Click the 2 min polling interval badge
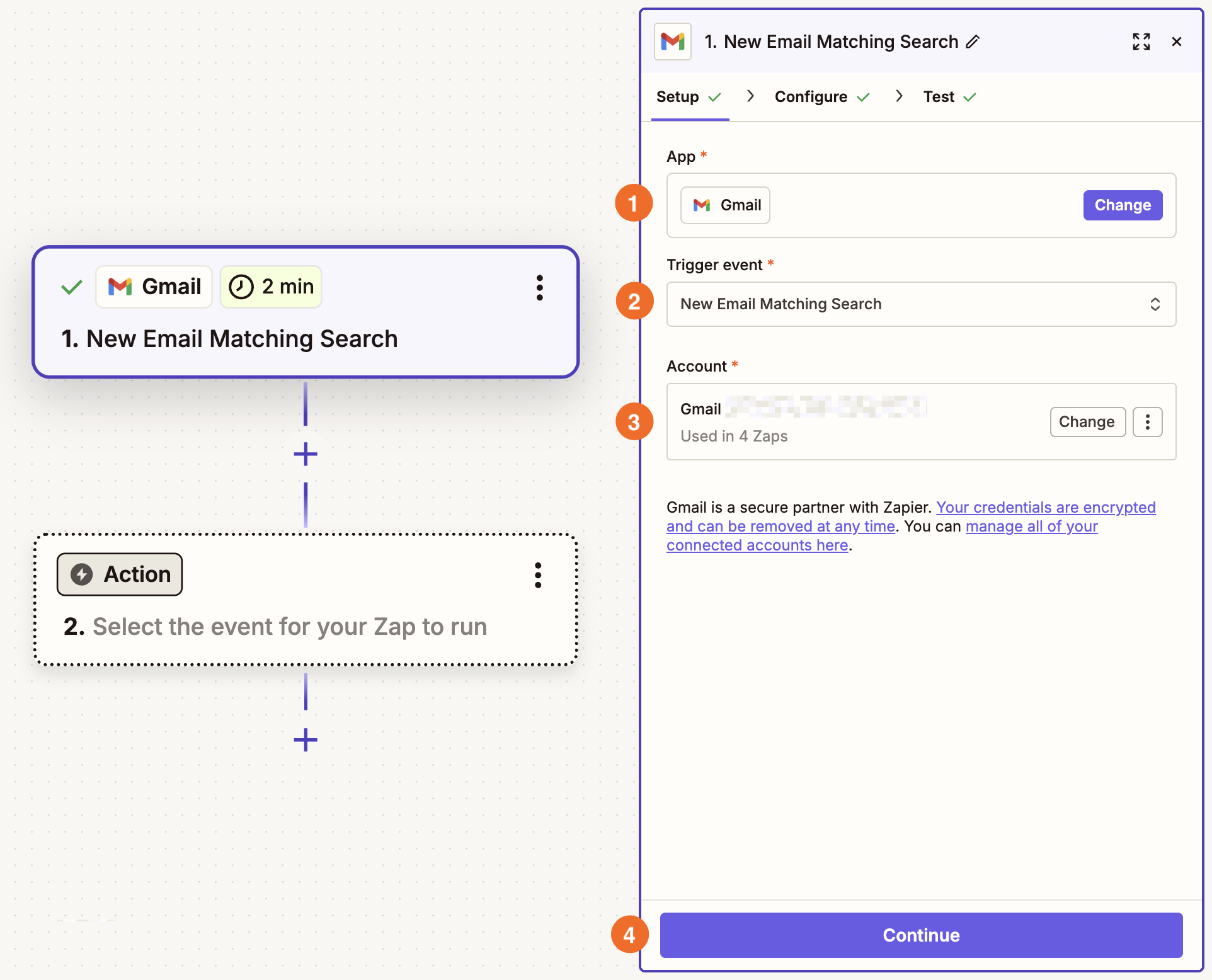This screenshot has width=1212, height=980. click(x=271, y=287)
